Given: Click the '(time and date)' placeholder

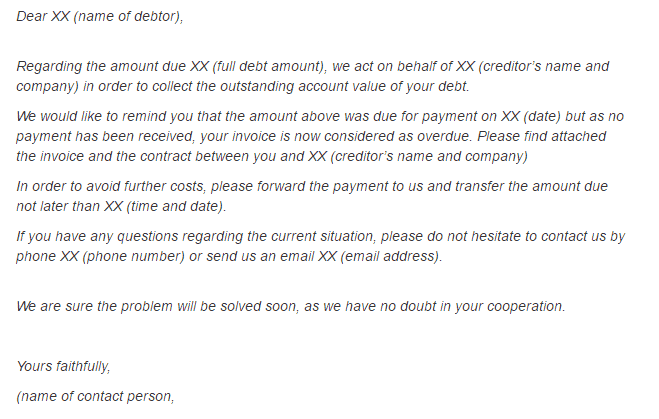Looking at the screenshot, I should 176,206.
